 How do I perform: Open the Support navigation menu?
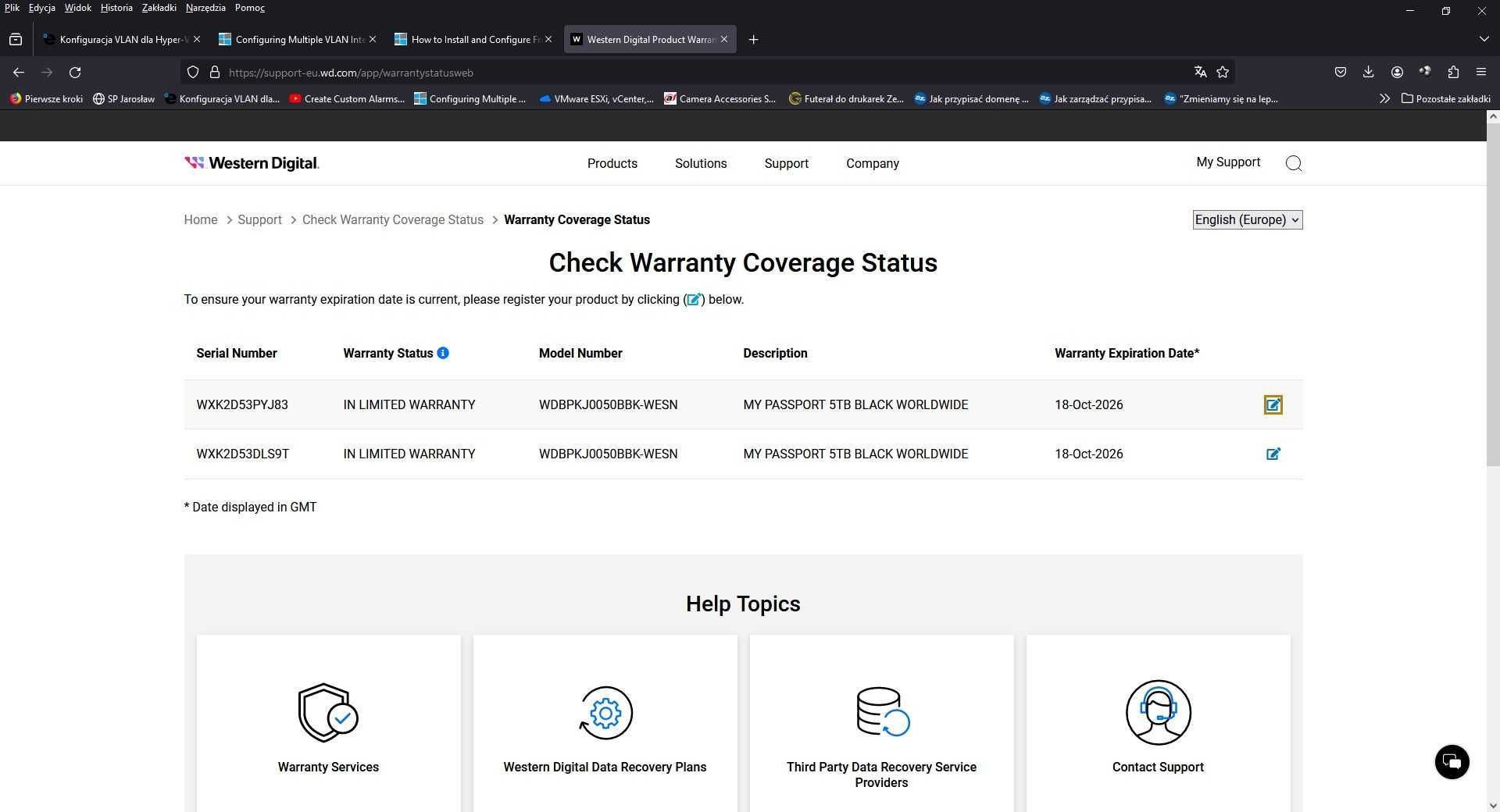tap(786, 163)
